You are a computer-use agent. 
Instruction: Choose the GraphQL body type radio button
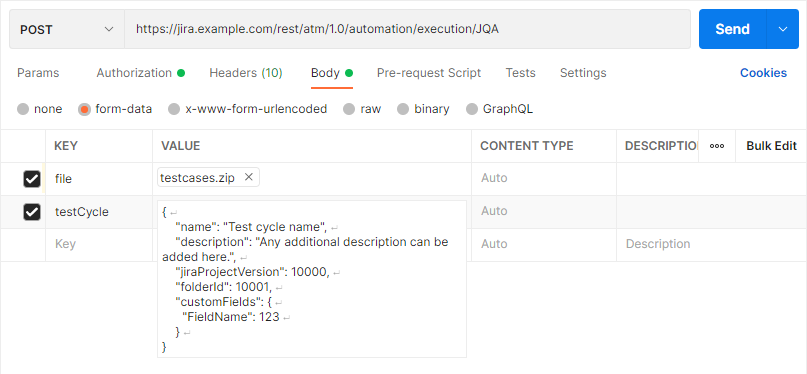[472, 109]
